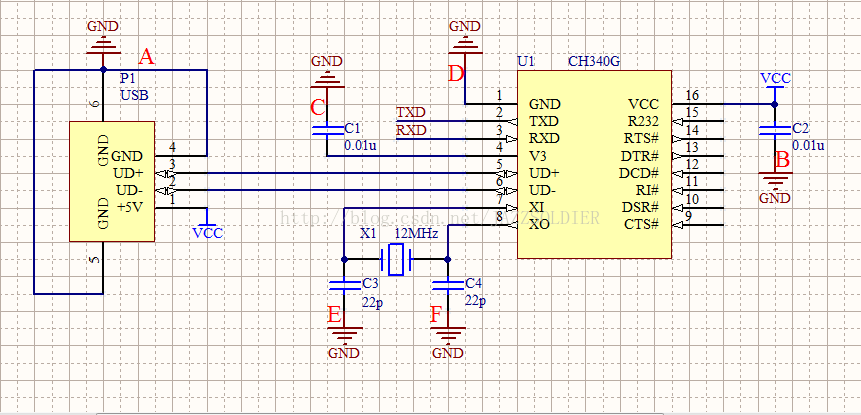Click the UD+ pin name inside U1
The image size is (861, 415).
point(544,173)
